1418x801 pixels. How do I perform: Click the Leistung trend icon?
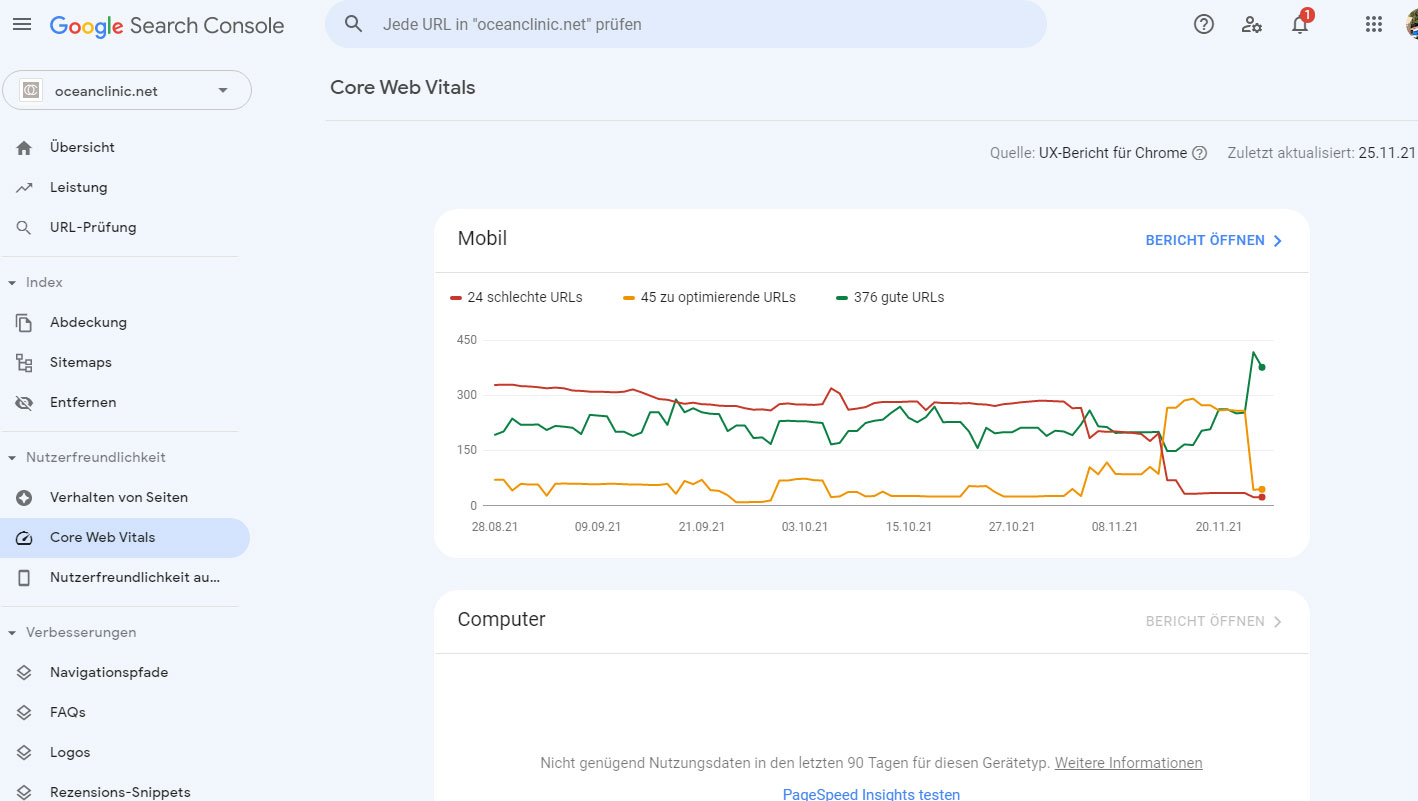pos(24,187)
